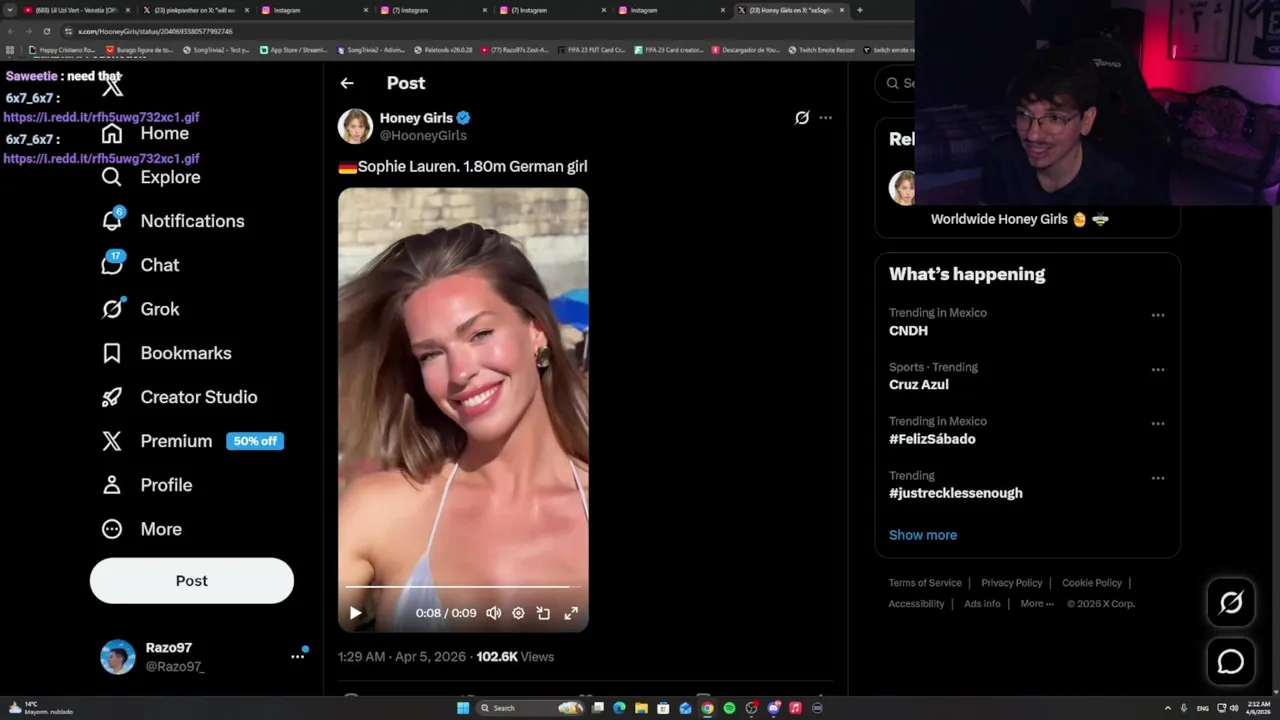Open Ads info footer link
This screenshot has height=720, width=1280.
click(x=982, y=604)
